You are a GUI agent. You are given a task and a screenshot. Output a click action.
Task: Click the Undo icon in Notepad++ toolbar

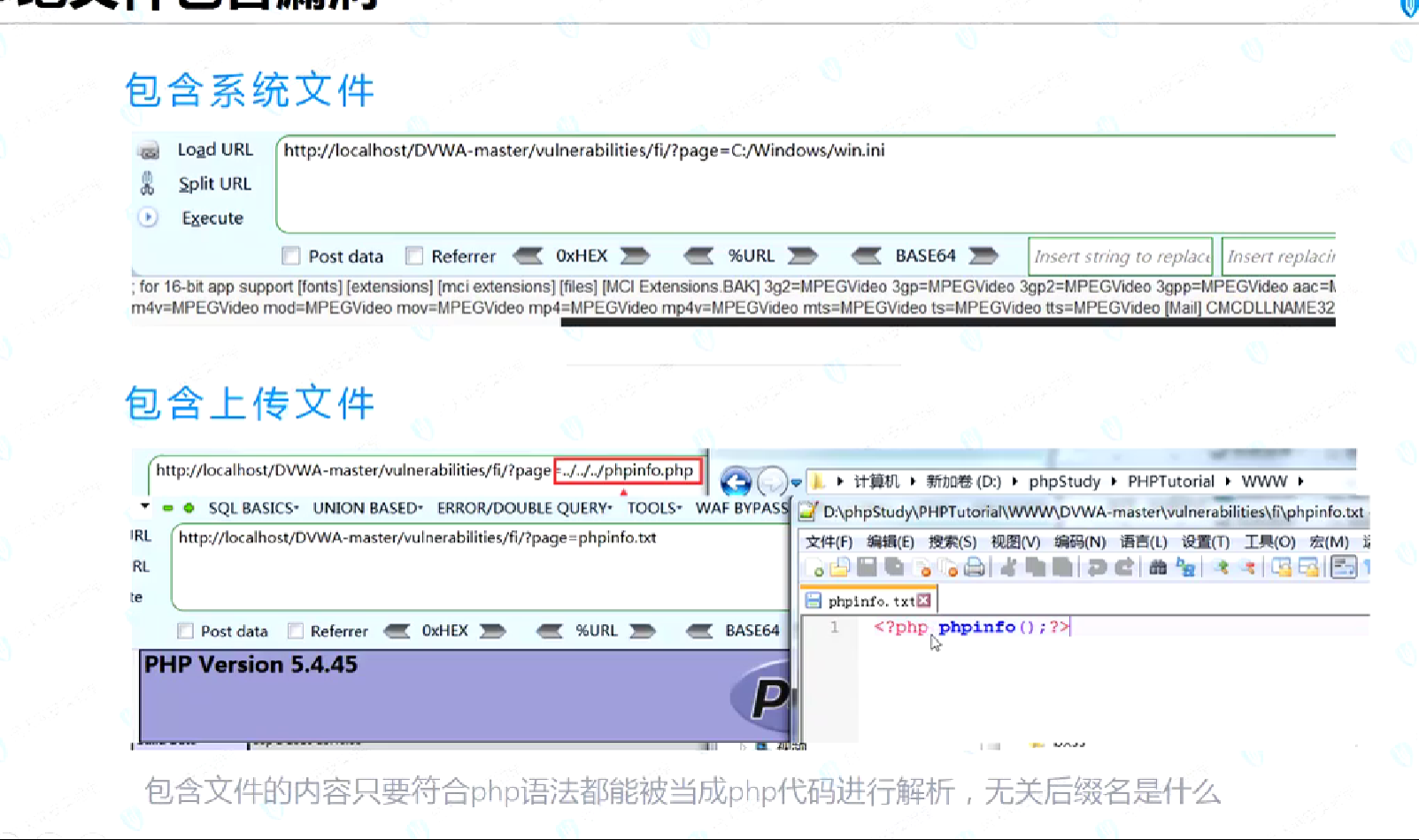(1097, 567)
